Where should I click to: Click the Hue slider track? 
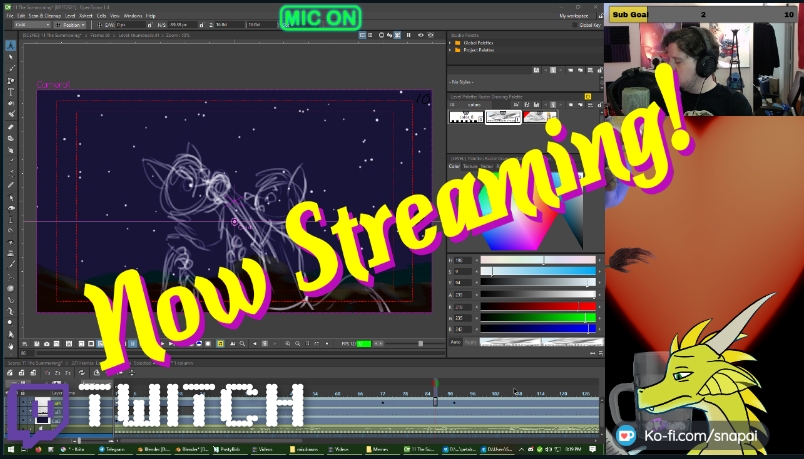[x=538, y=261]
